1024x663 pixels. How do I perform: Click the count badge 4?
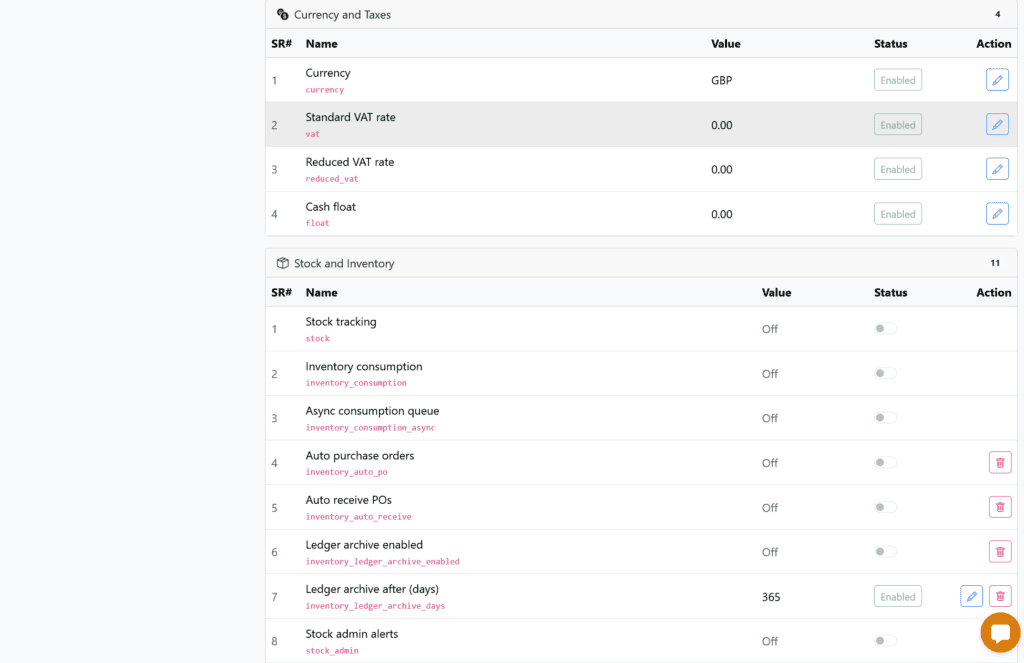(997, 14)
